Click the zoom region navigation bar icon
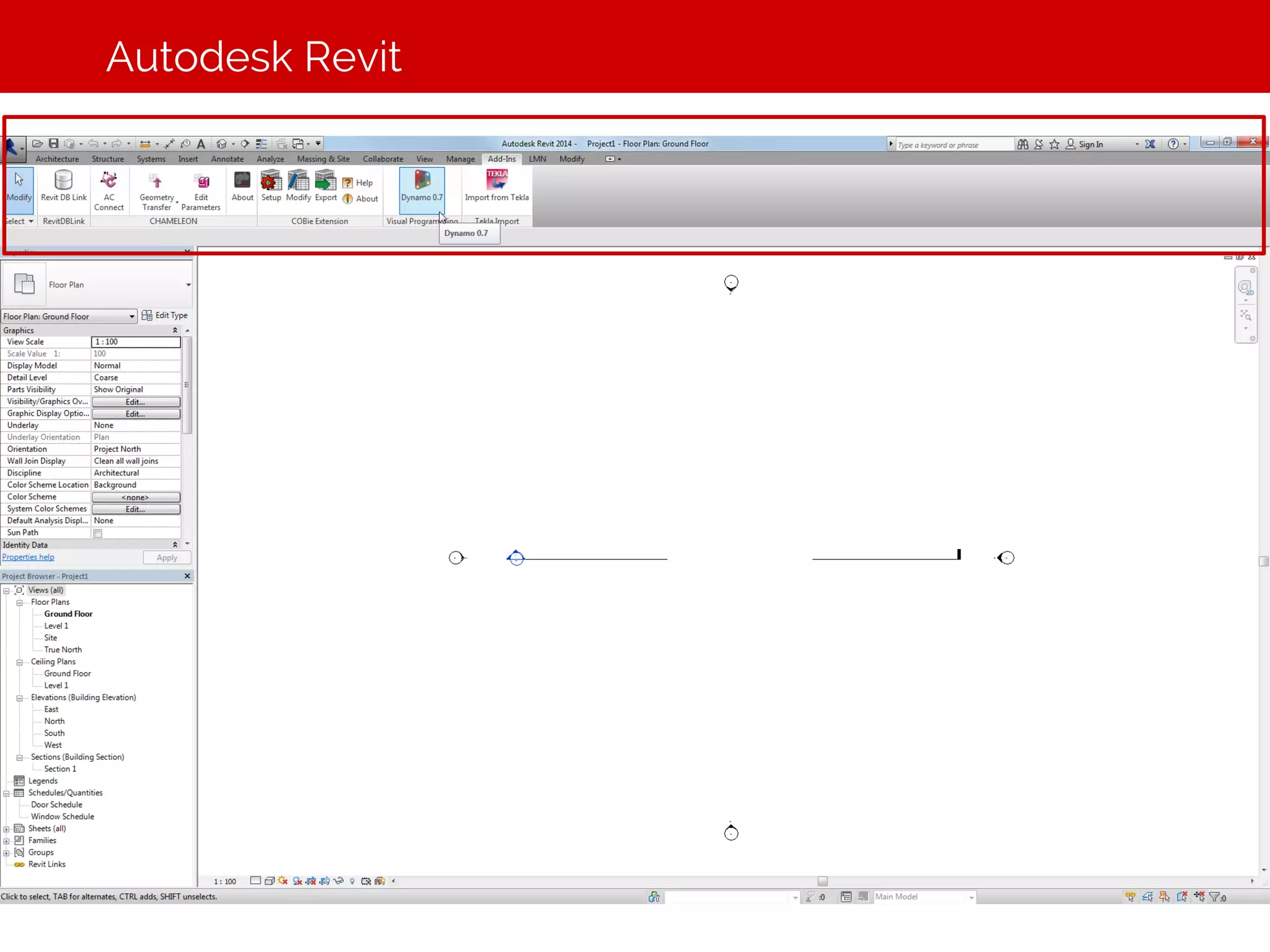 [x=1245, y=315]
